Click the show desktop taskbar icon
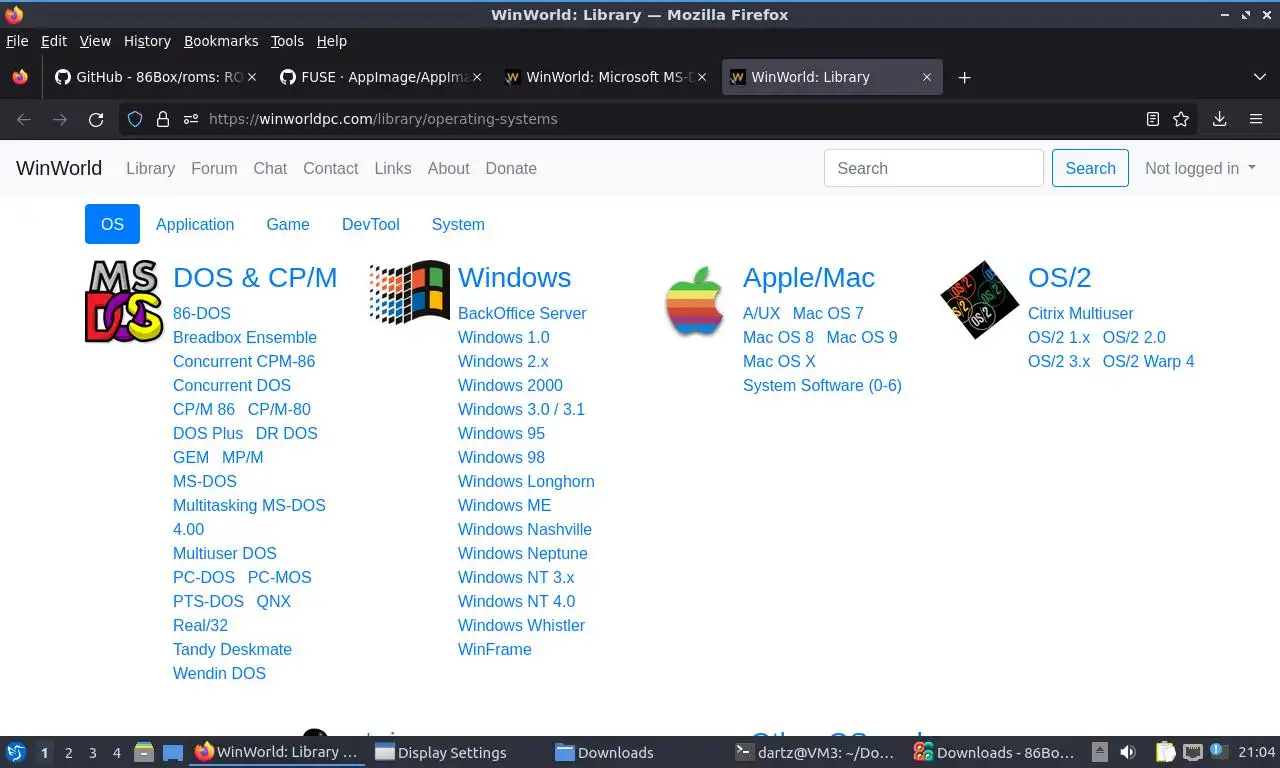The image size is (1280, 768). [x=173, y=752]
